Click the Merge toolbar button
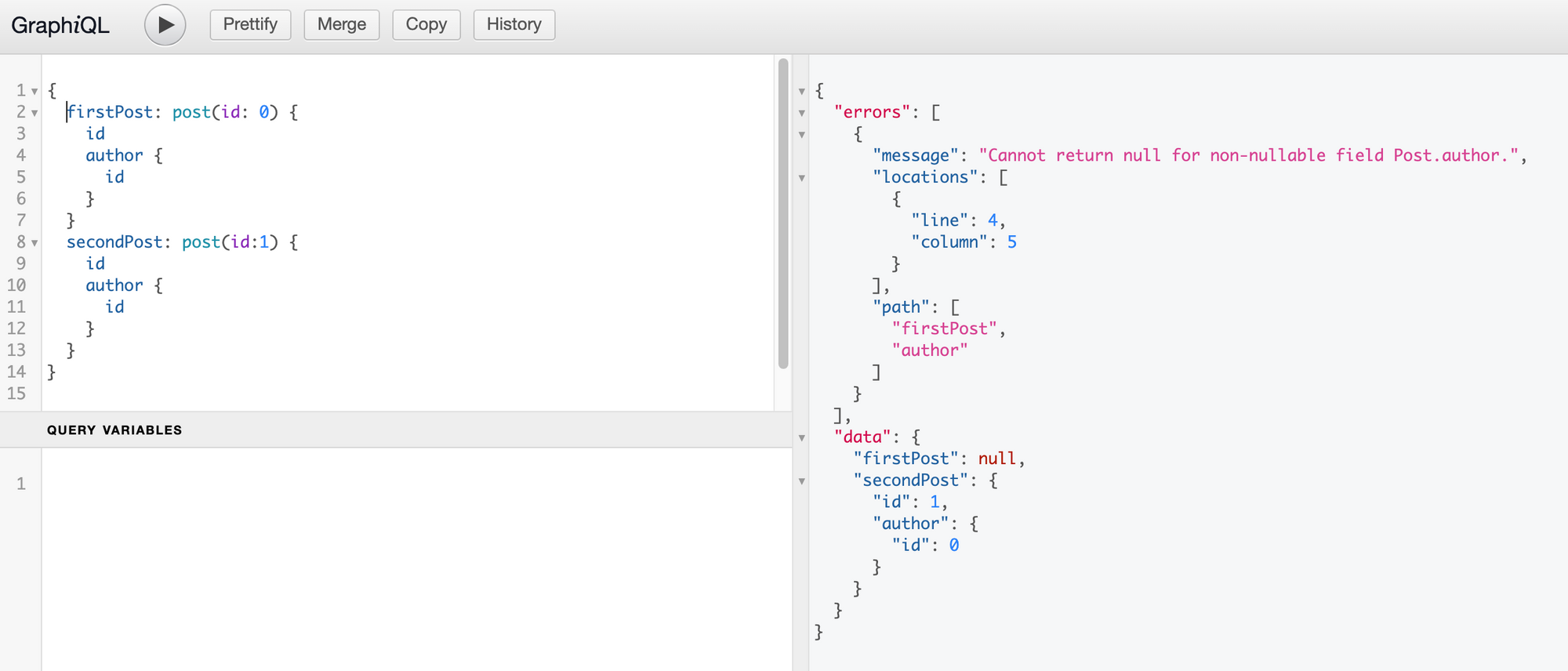Viewport: 1568px width, 671px height. coord(341,24)
